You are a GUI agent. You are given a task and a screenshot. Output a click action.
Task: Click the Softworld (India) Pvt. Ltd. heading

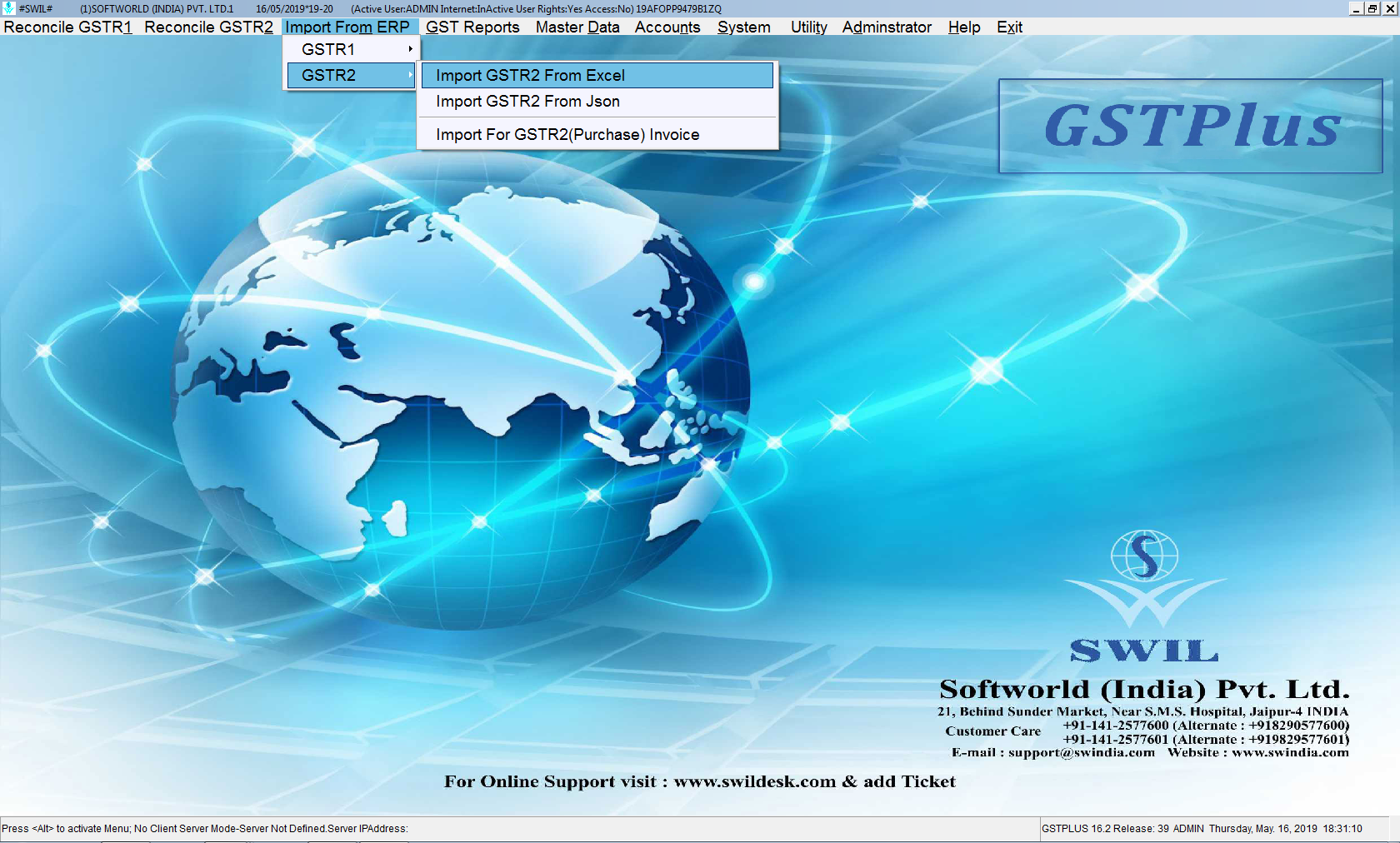tap(1144, 689)
